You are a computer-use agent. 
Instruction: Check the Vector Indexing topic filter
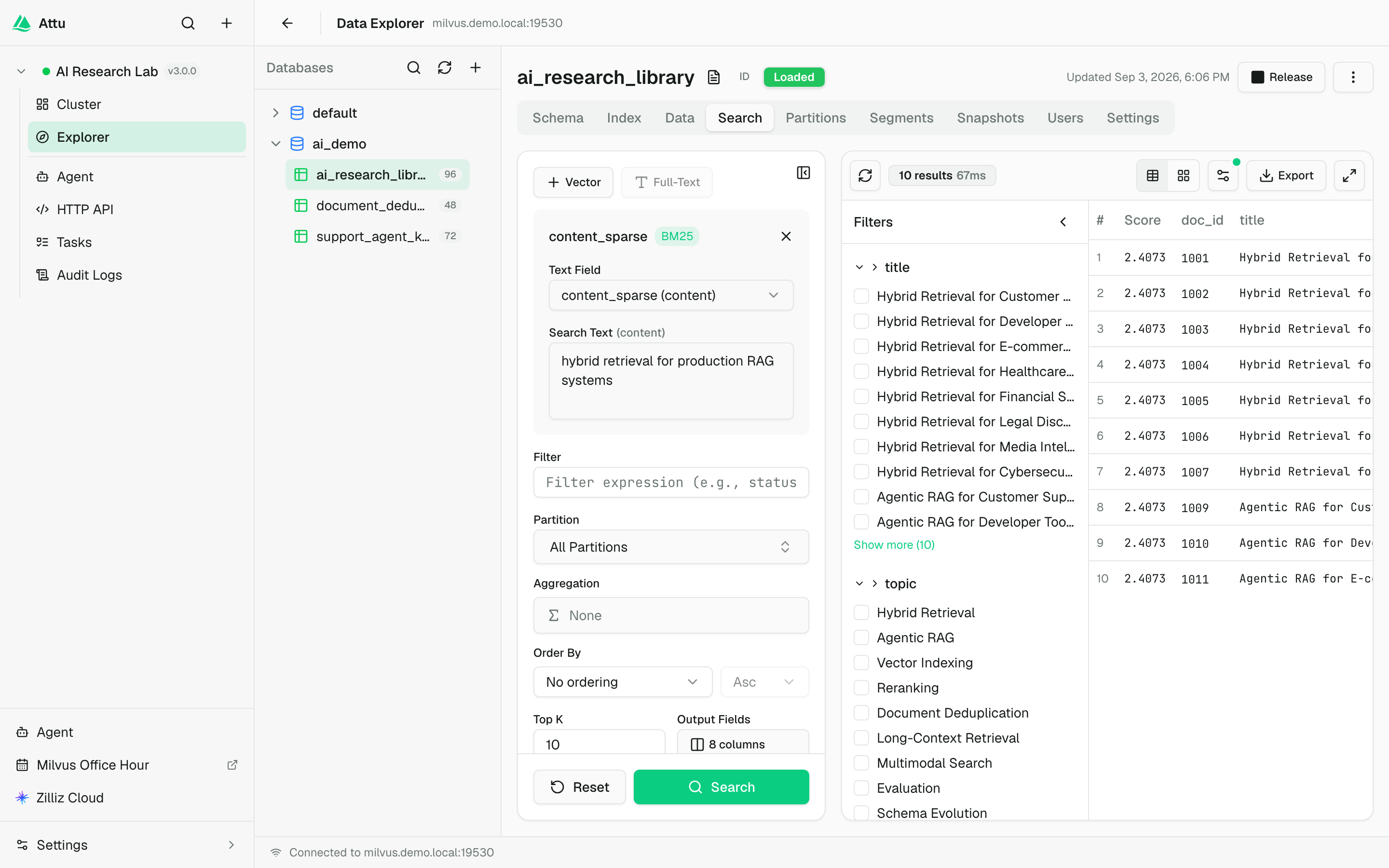[861, 663]
